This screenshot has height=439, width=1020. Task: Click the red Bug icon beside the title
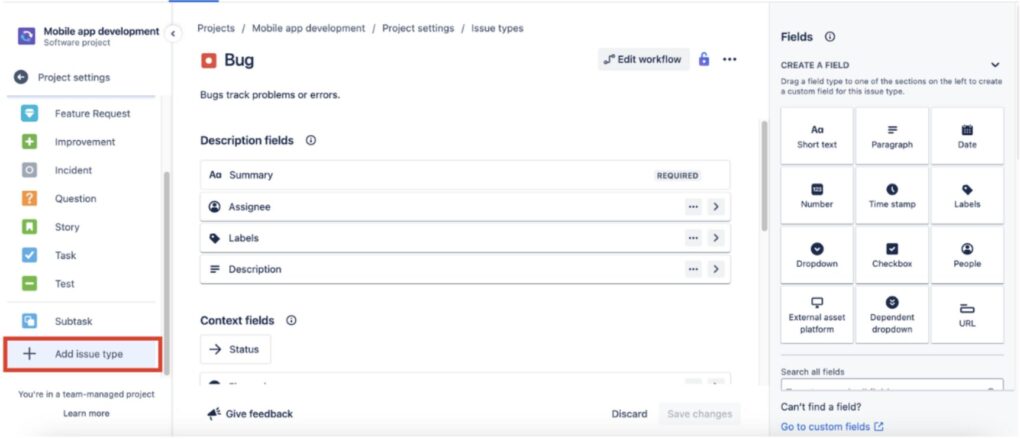(x=209, y=60)
